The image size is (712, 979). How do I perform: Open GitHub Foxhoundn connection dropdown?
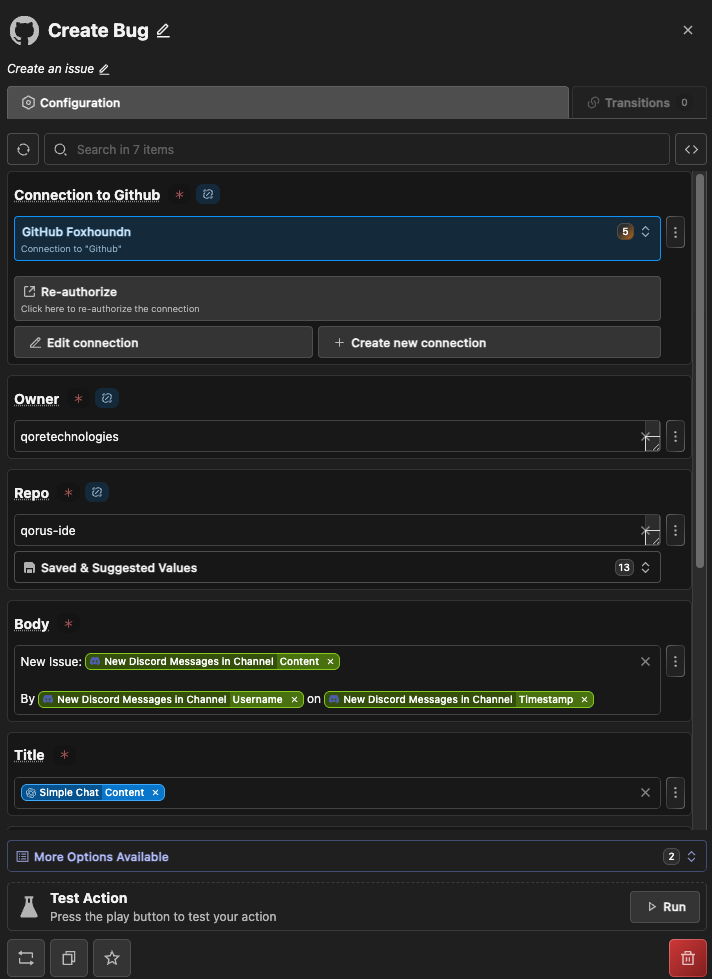[x=337, y=238]
